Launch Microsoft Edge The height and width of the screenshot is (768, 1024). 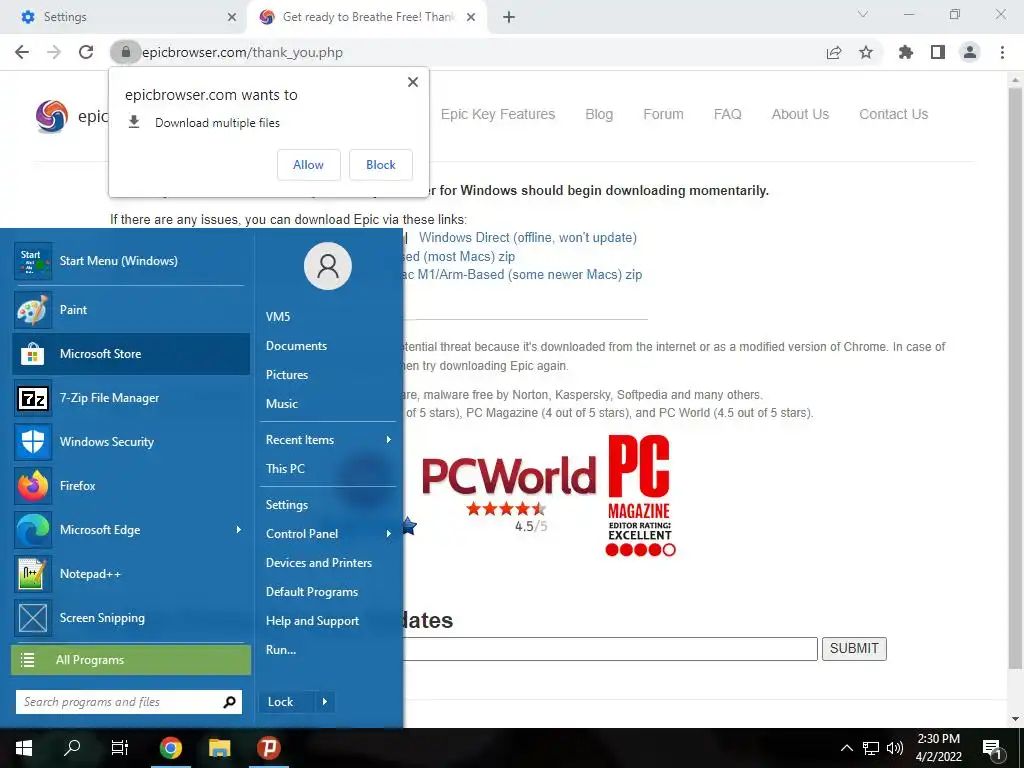click(x=121, y=530)
